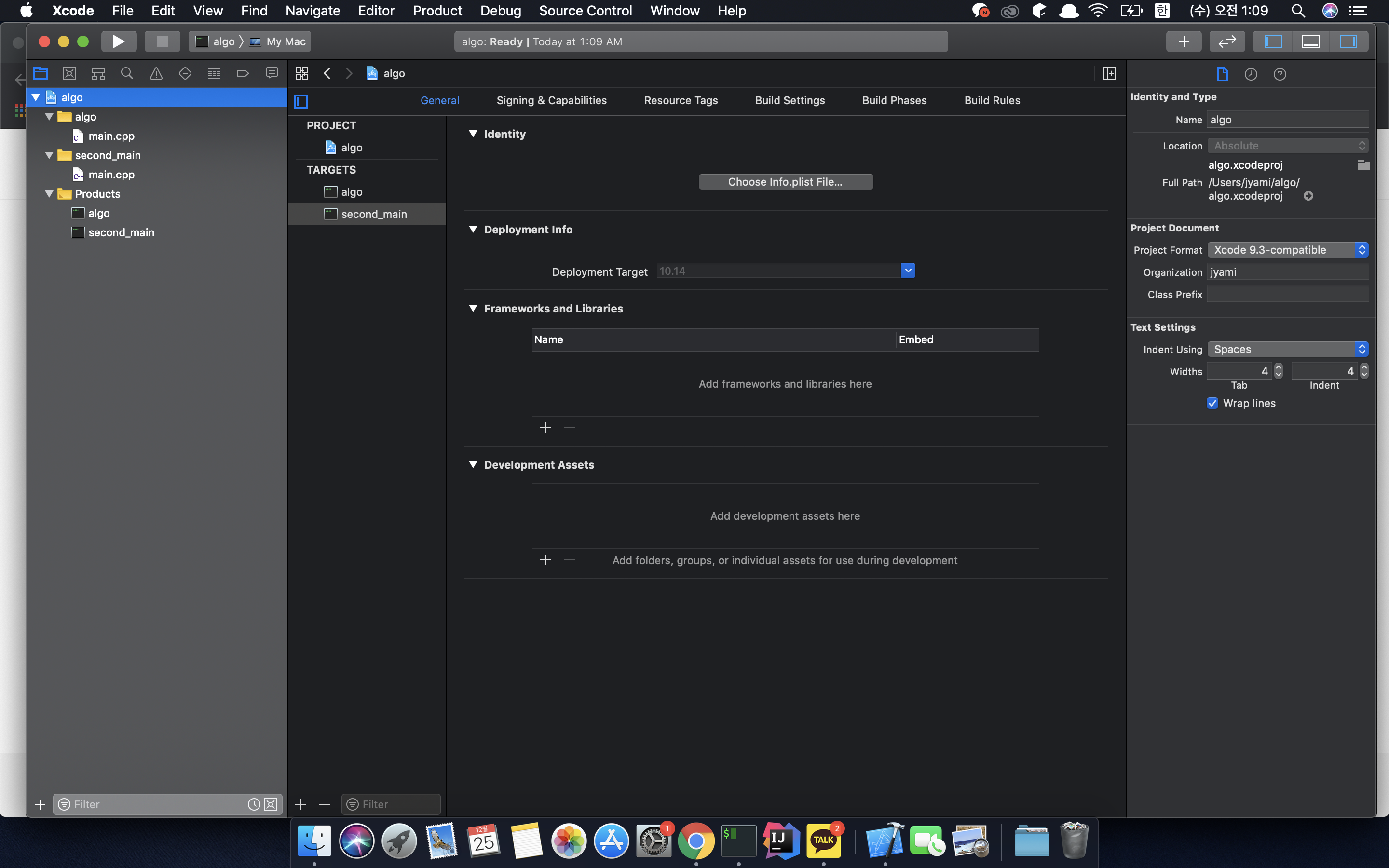Image resolution: width=1389 pixels, height=868 pixels.
Task: Click the Add Editor on Right icon
Action: [1109, 73]
